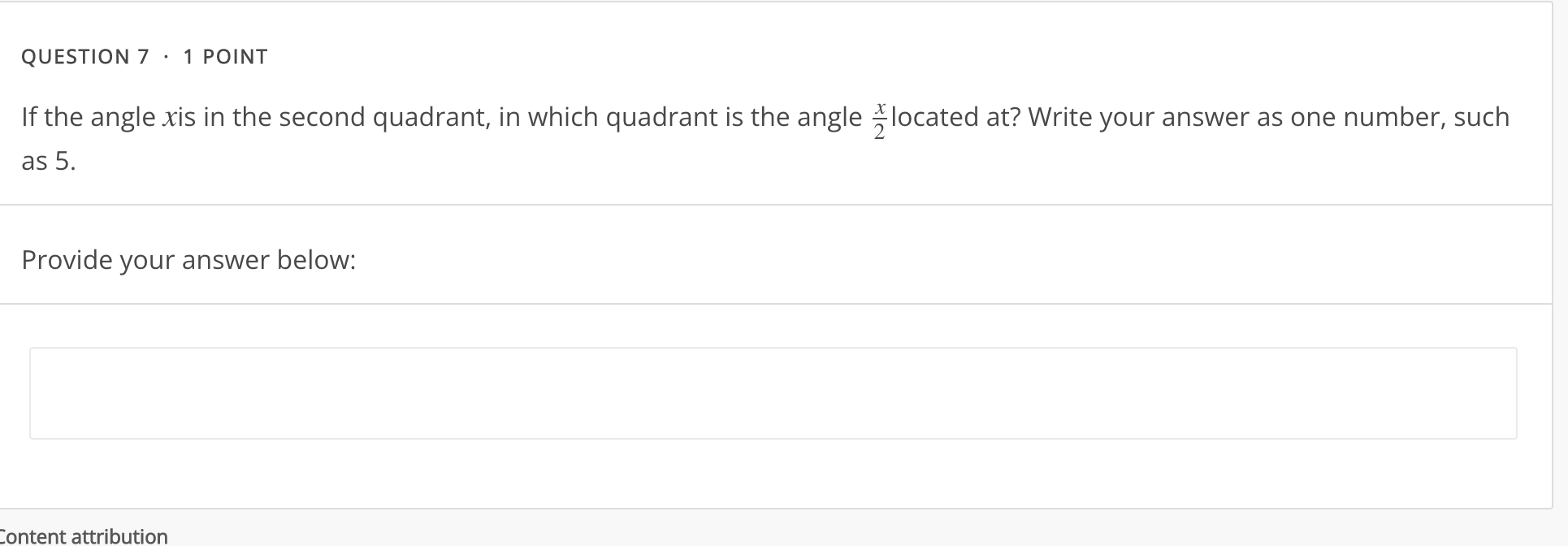Click the italic x in the question
The image size is (1568, 546).
click(168, 117)
